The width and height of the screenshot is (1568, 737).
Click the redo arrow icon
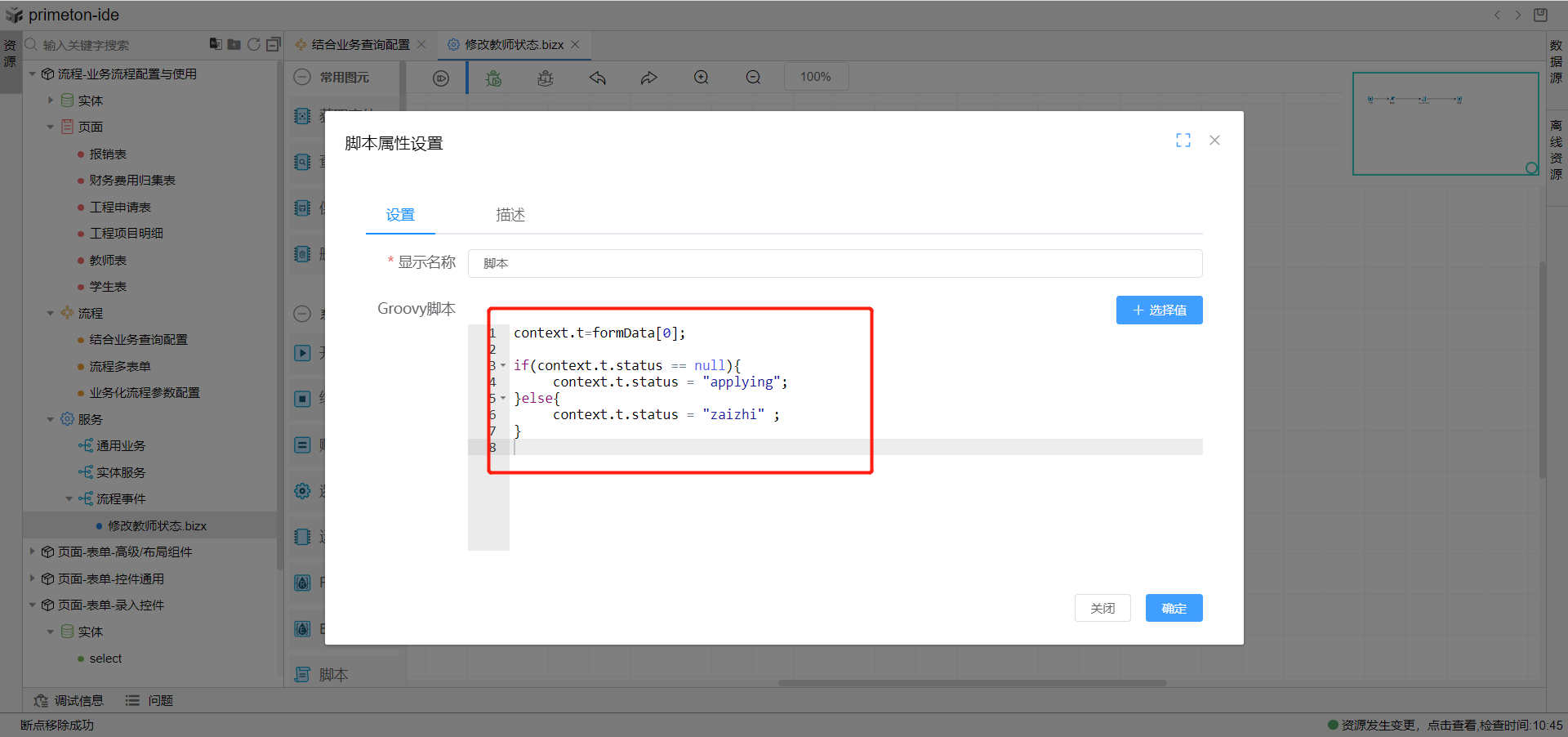tap(649, 78)
